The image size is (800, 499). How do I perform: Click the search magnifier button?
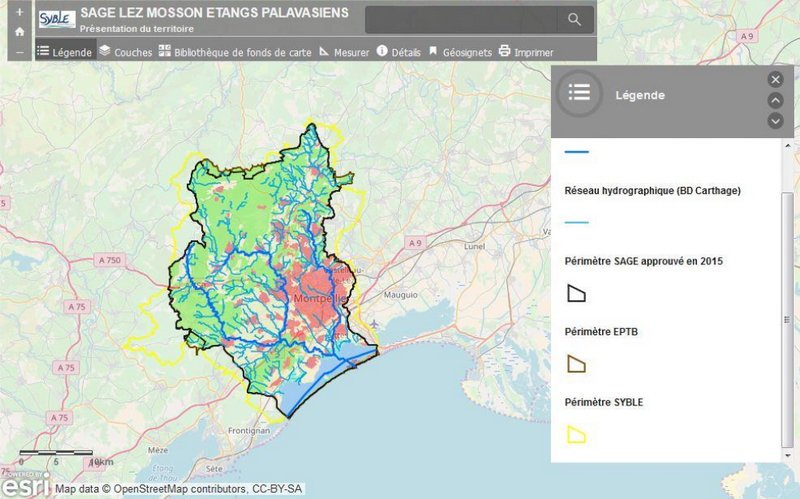[x=574, y=20]
